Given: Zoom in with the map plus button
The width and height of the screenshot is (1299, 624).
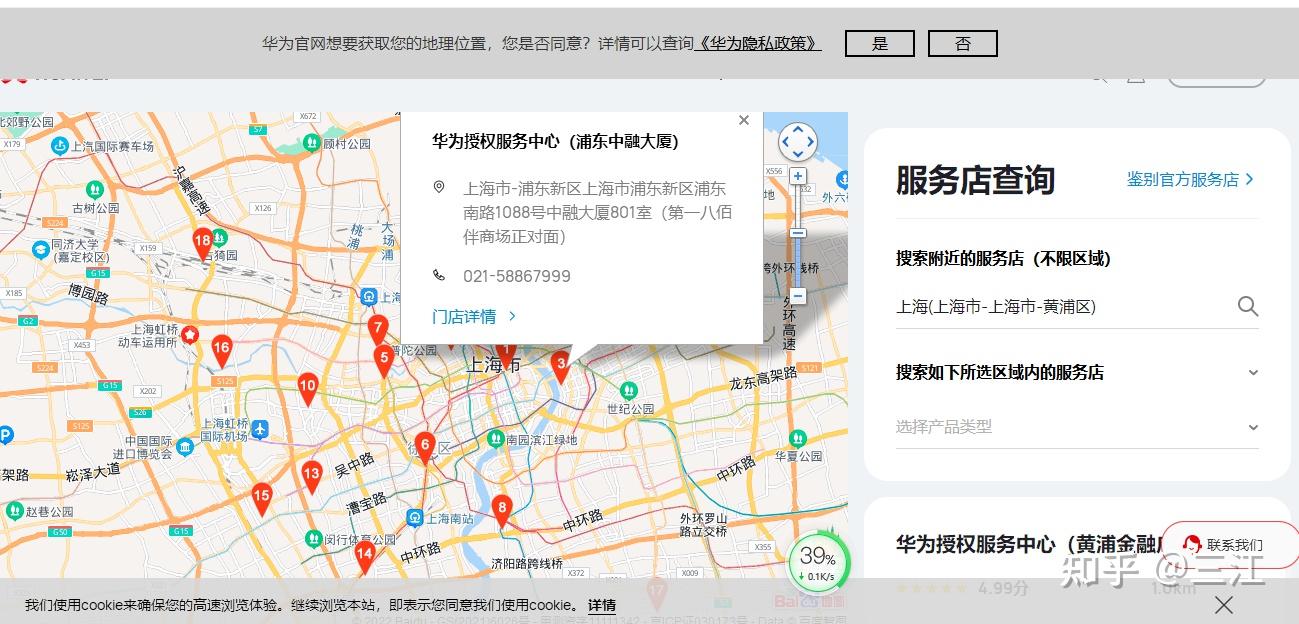Looking at the screenshot, I should [x=798, y=177].
